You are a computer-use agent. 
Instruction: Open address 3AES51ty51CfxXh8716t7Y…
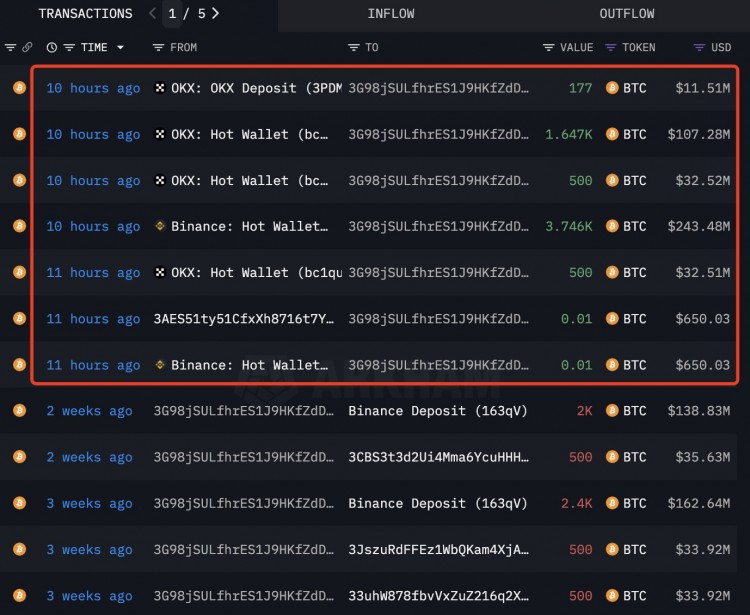point(244,319)
